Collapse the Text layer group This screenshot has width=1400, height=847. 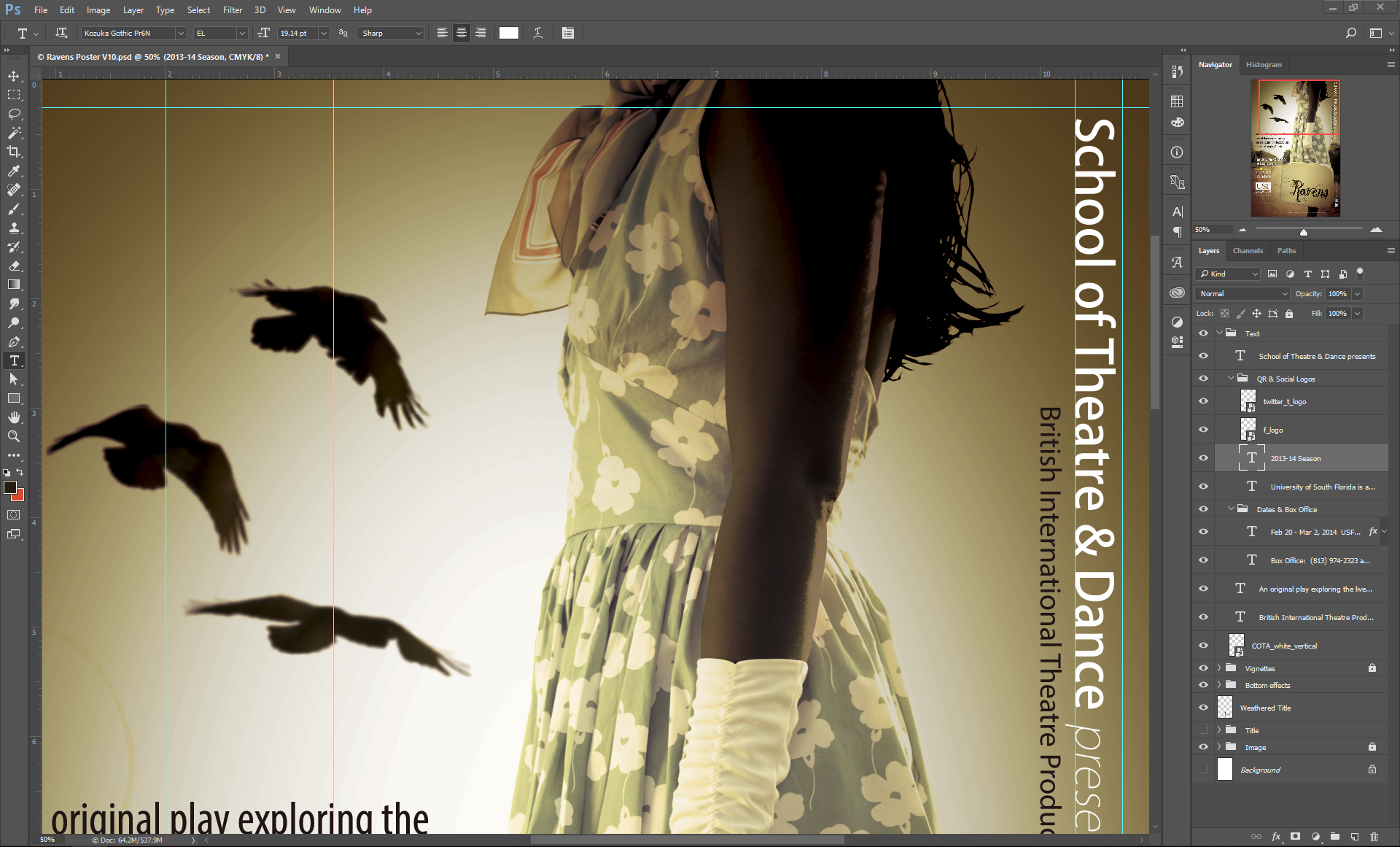coord(1219,333)
